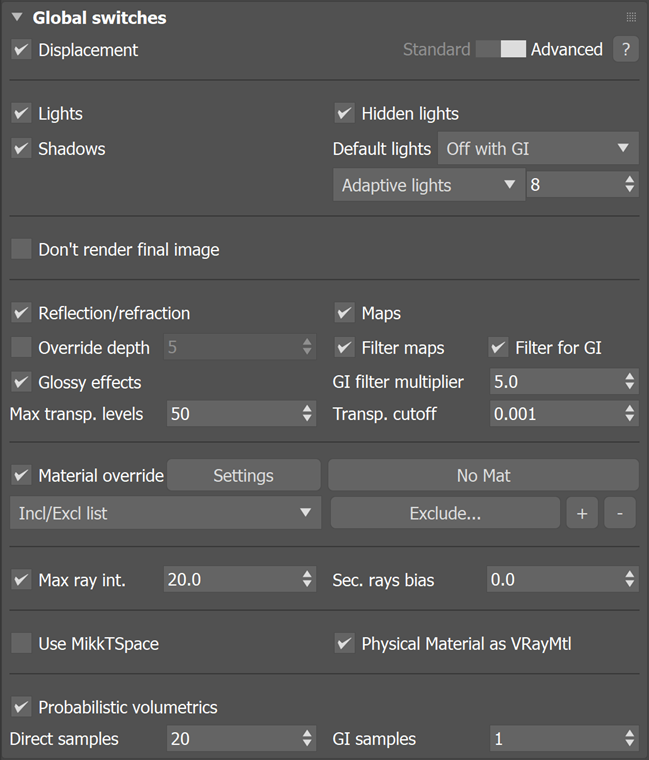
Task: Expand the Incl/Excl list dropdown
Action: [165, 513]
